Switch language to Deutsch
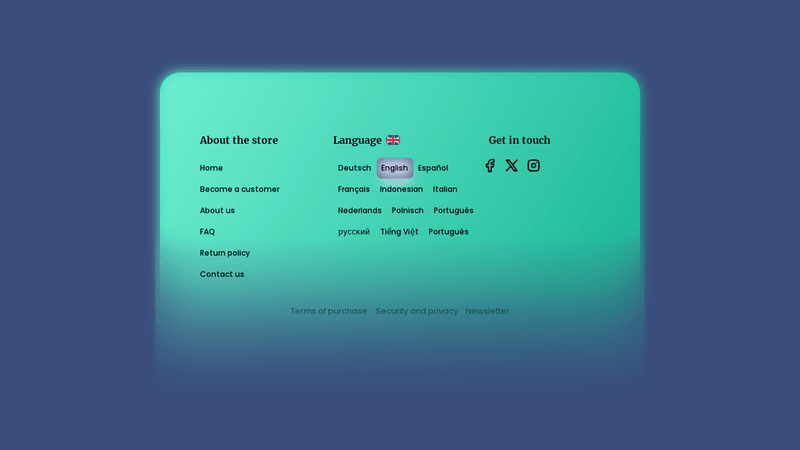Screen dimensions: 800x450 [x=354, y=168]
